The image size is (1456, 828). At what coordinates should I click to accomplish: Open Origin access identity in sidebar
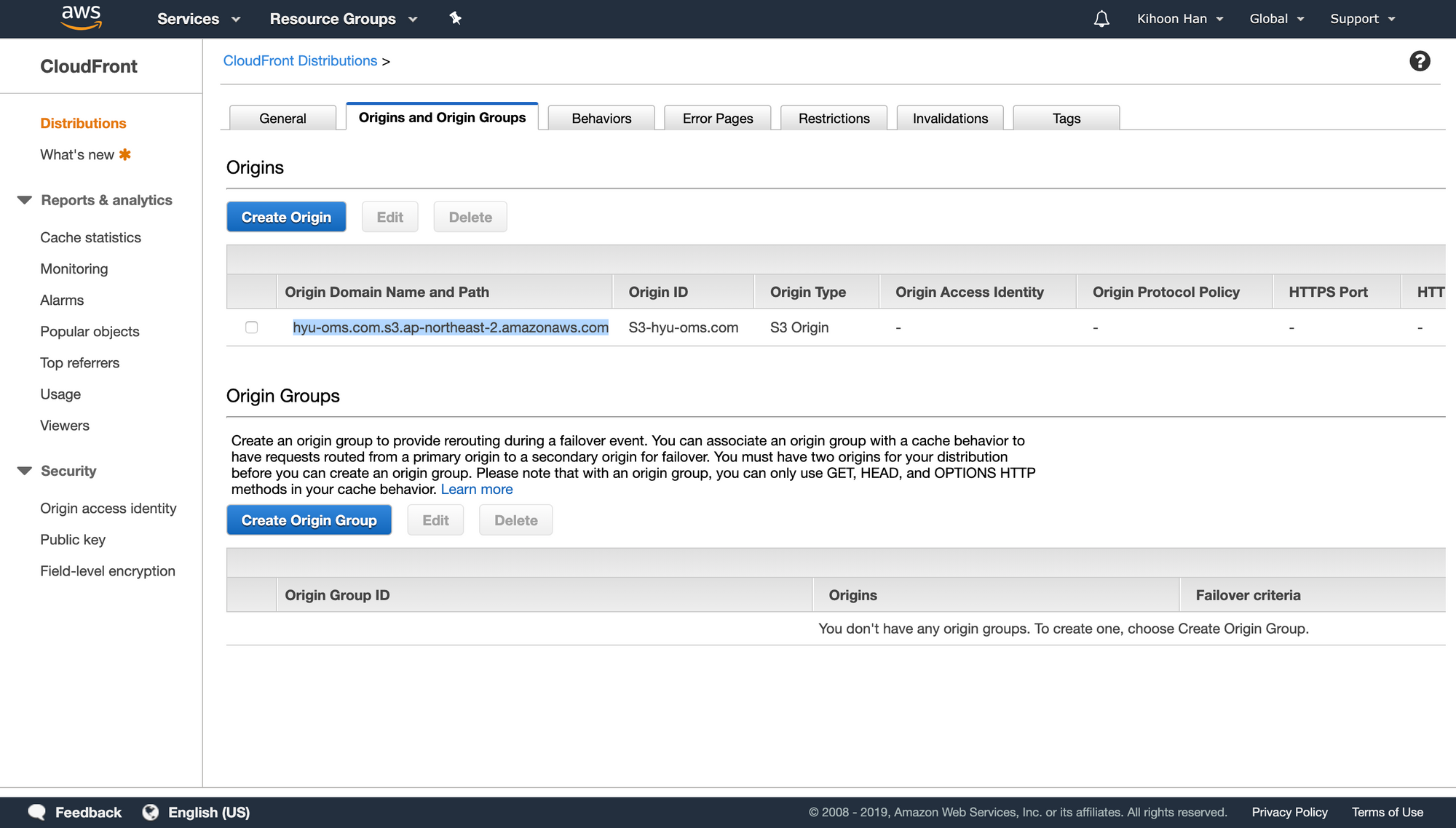click(108, 509)
